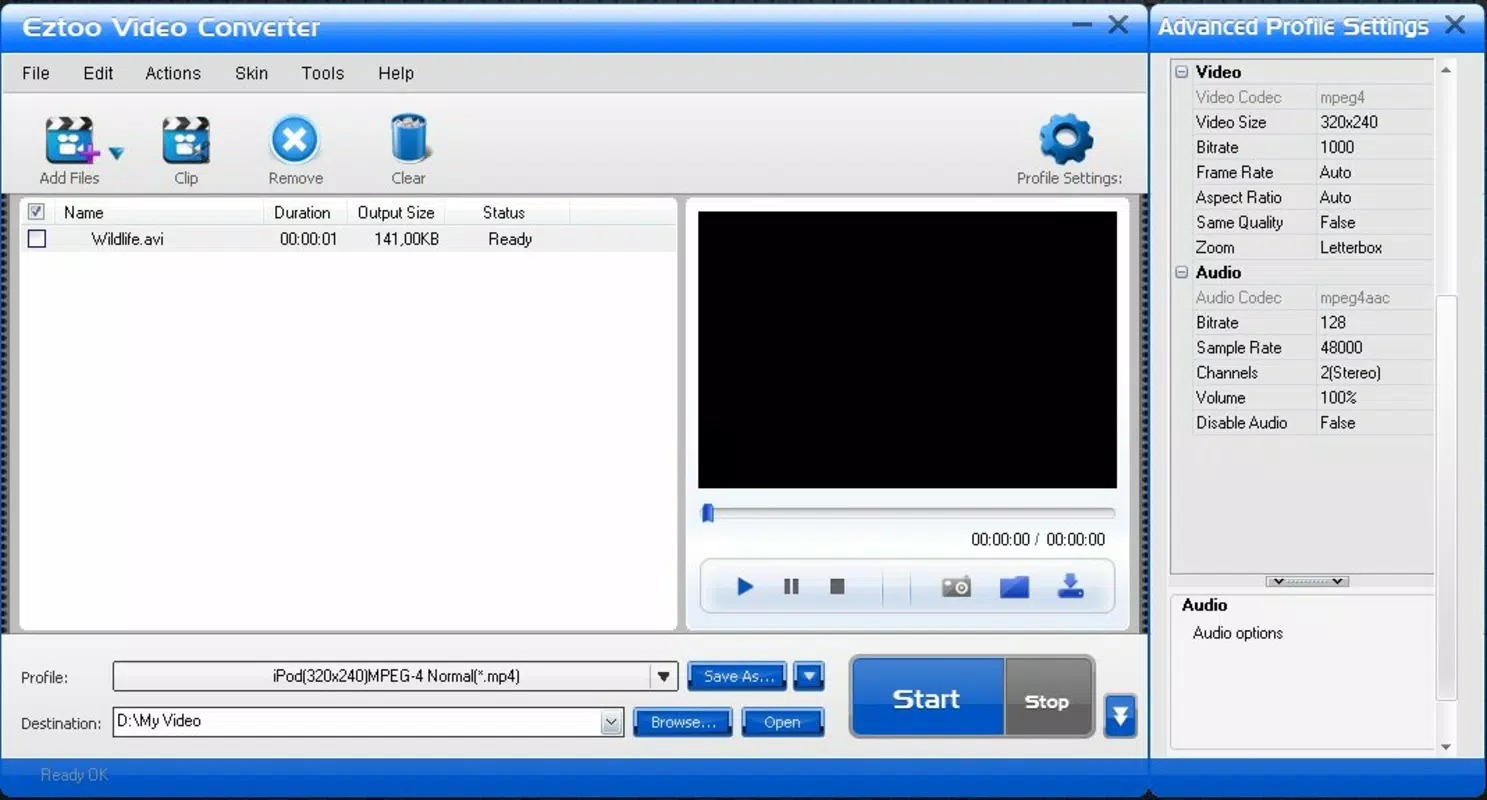
Task: Click the blue double-arrow button beside Stop
Action: pos(1120,716)
